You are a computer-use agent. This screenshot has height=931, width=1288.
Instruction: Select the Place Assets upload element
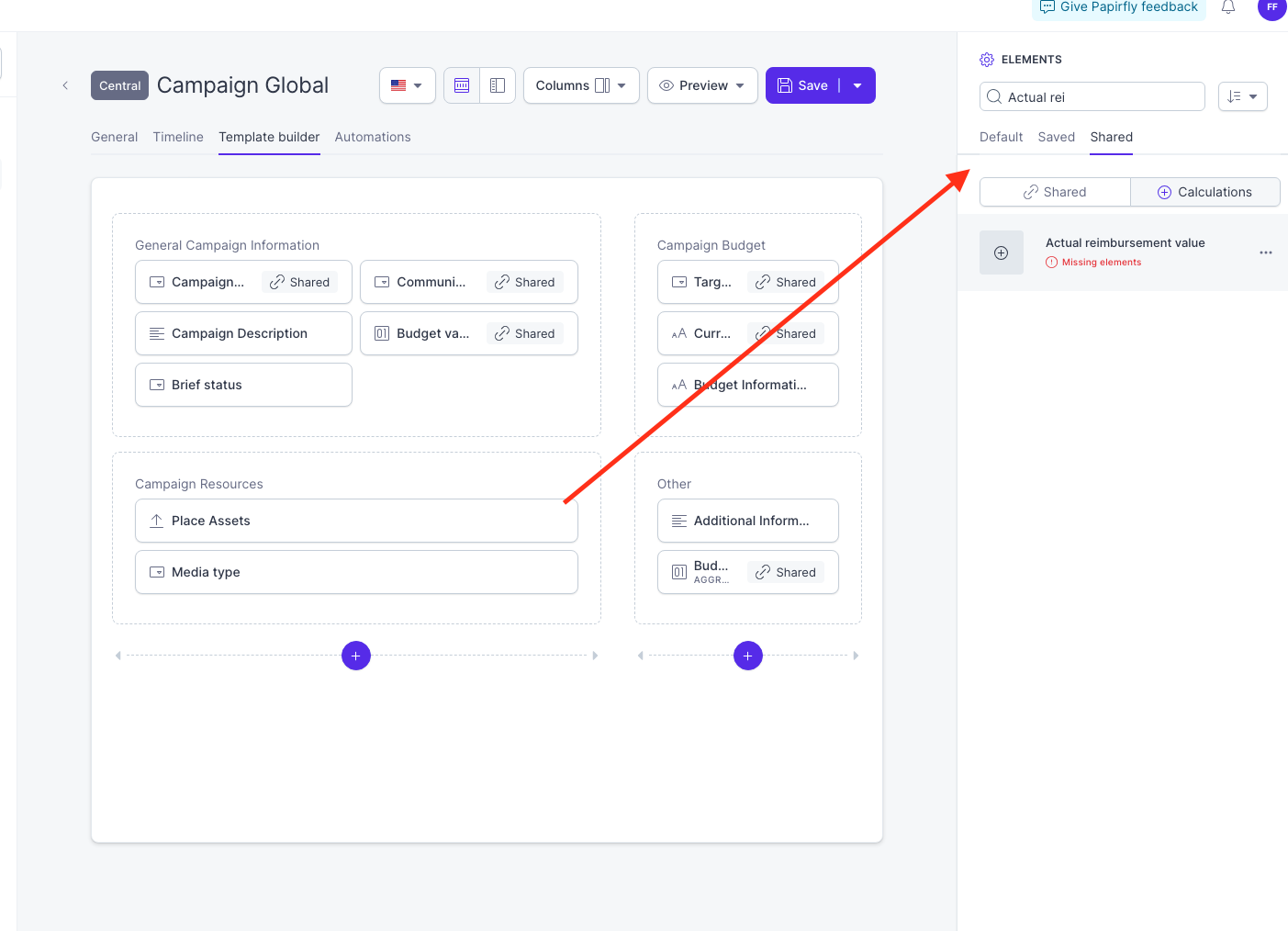click(x=356, y=521)
